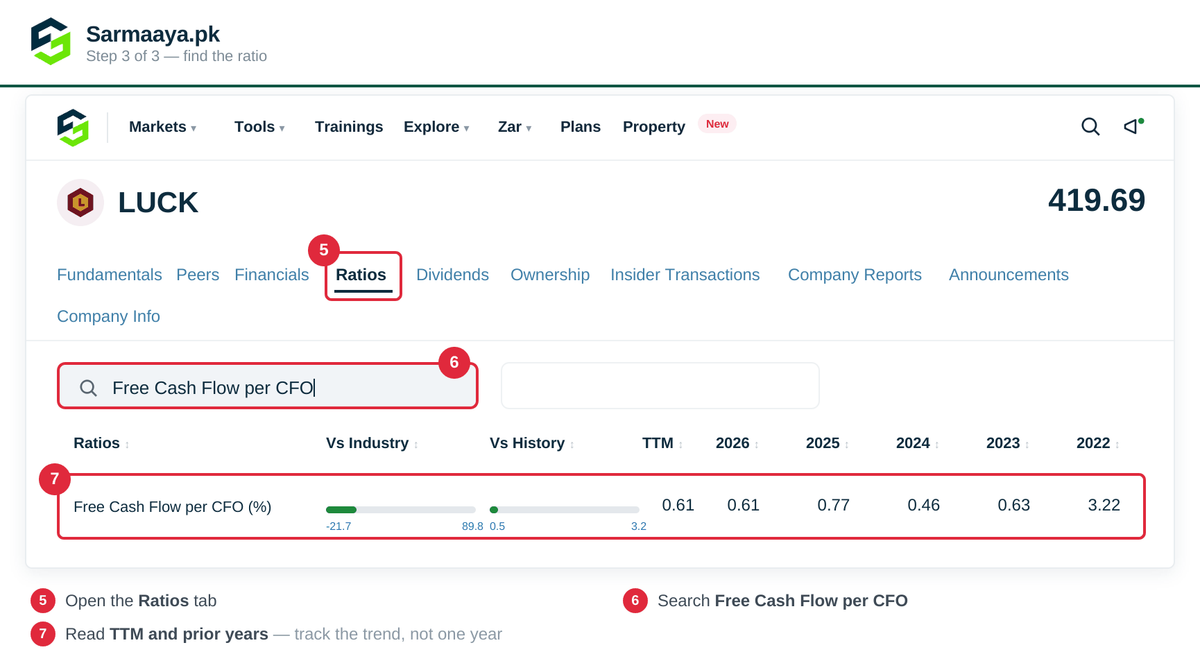Sort by the Ratios column arrow
Screen dimensions: 1200x652
tap(127, 444)
